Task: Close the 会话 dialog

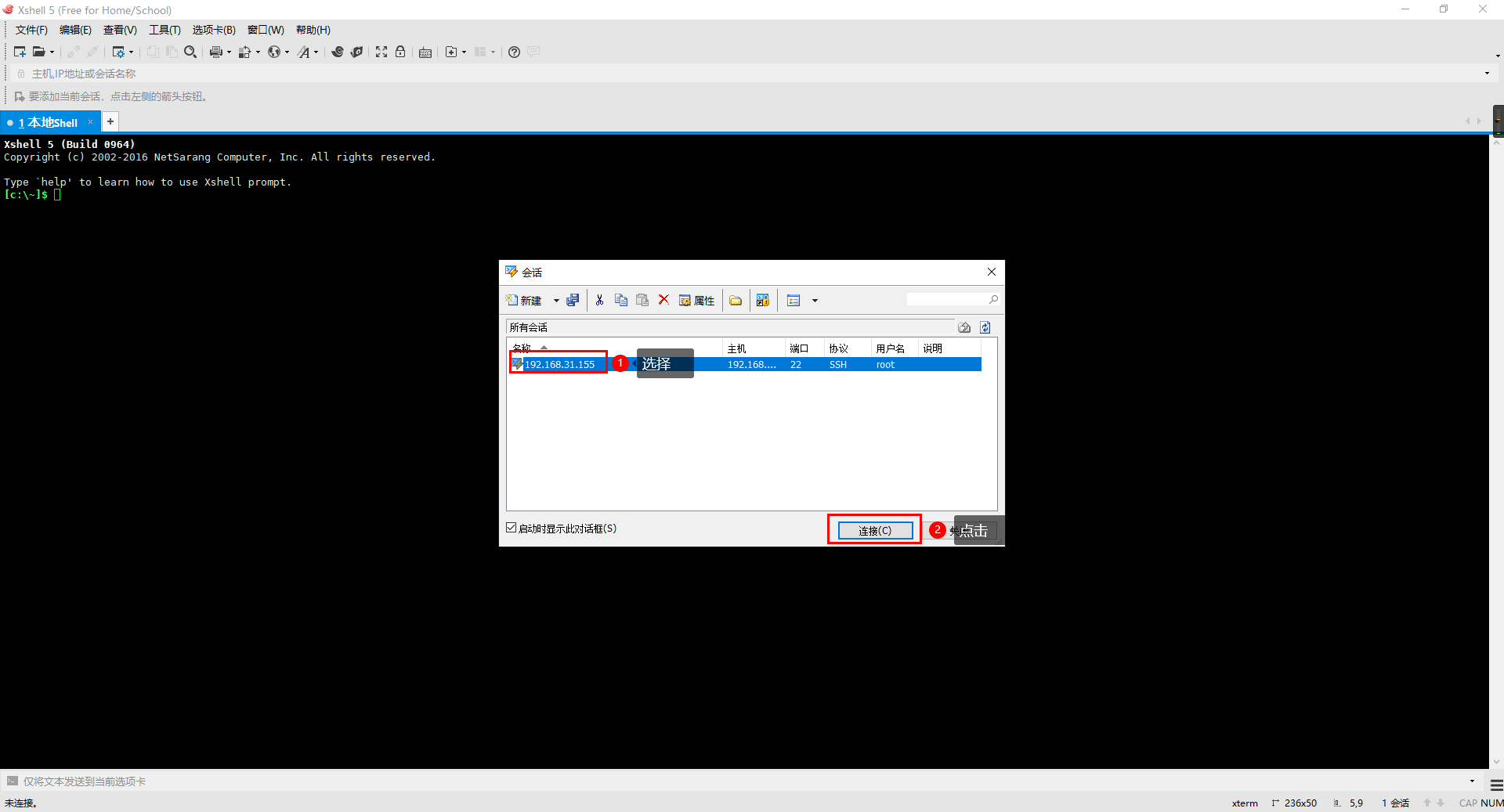Action: pos(992,272)
